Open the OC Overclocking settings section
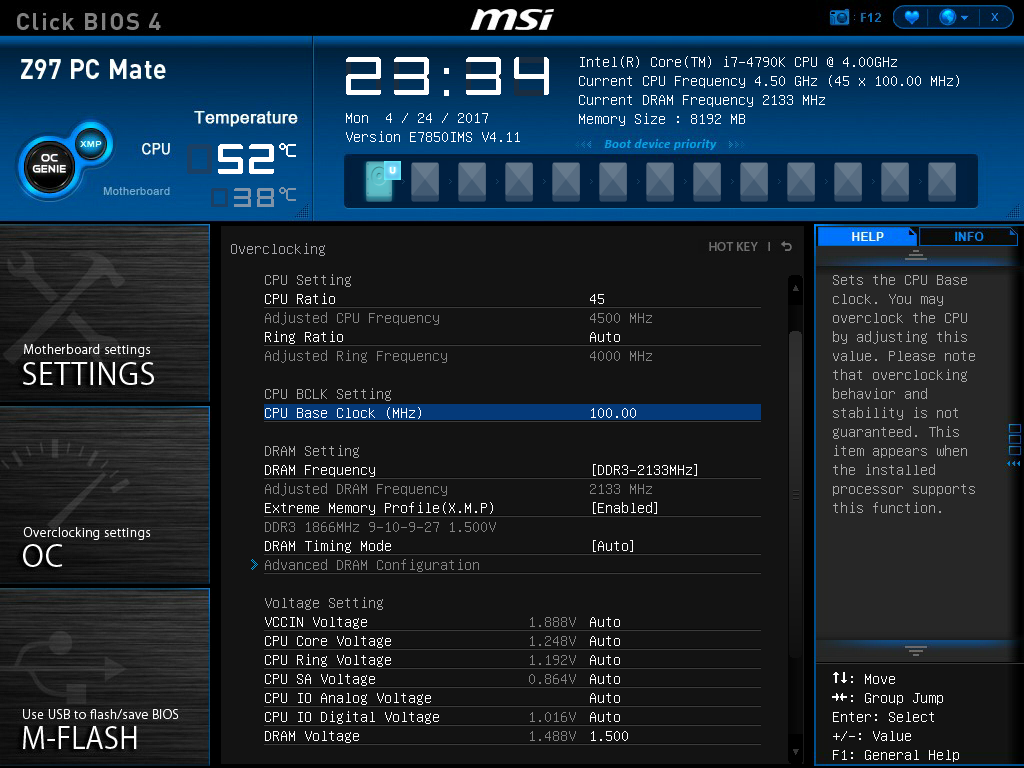Screen dimensions: 1024x768 pyautogui.click(x=104, y=495)
